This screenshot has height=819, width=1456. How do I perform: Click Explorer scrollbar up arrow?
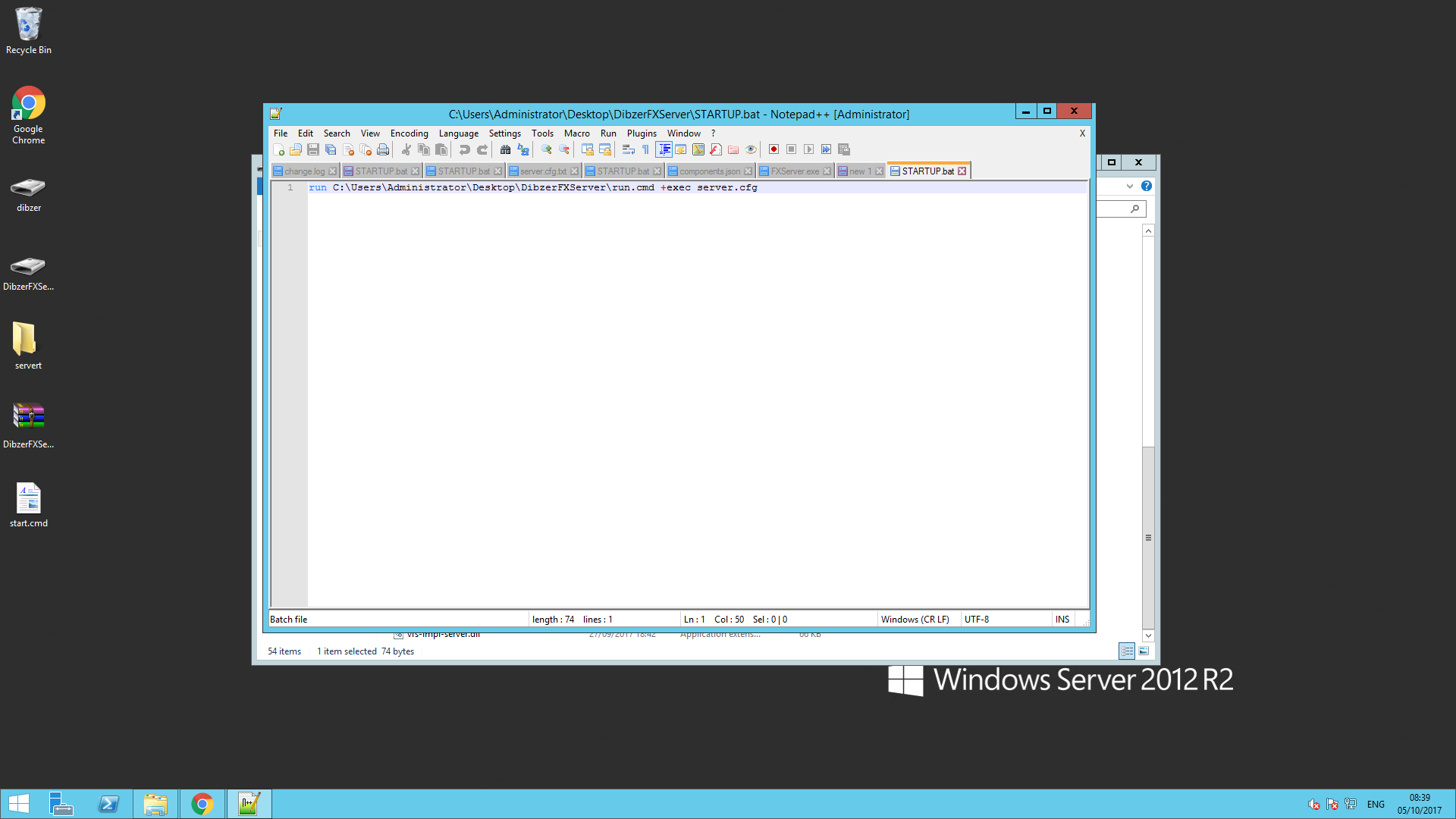point(1148,231)
